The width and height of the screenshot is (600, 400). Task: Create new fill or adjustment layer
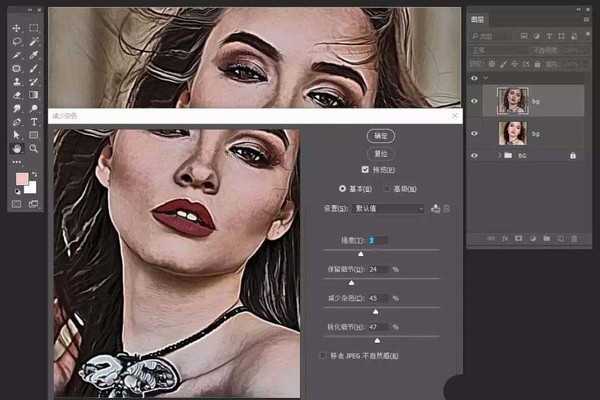tap(533, 238)
